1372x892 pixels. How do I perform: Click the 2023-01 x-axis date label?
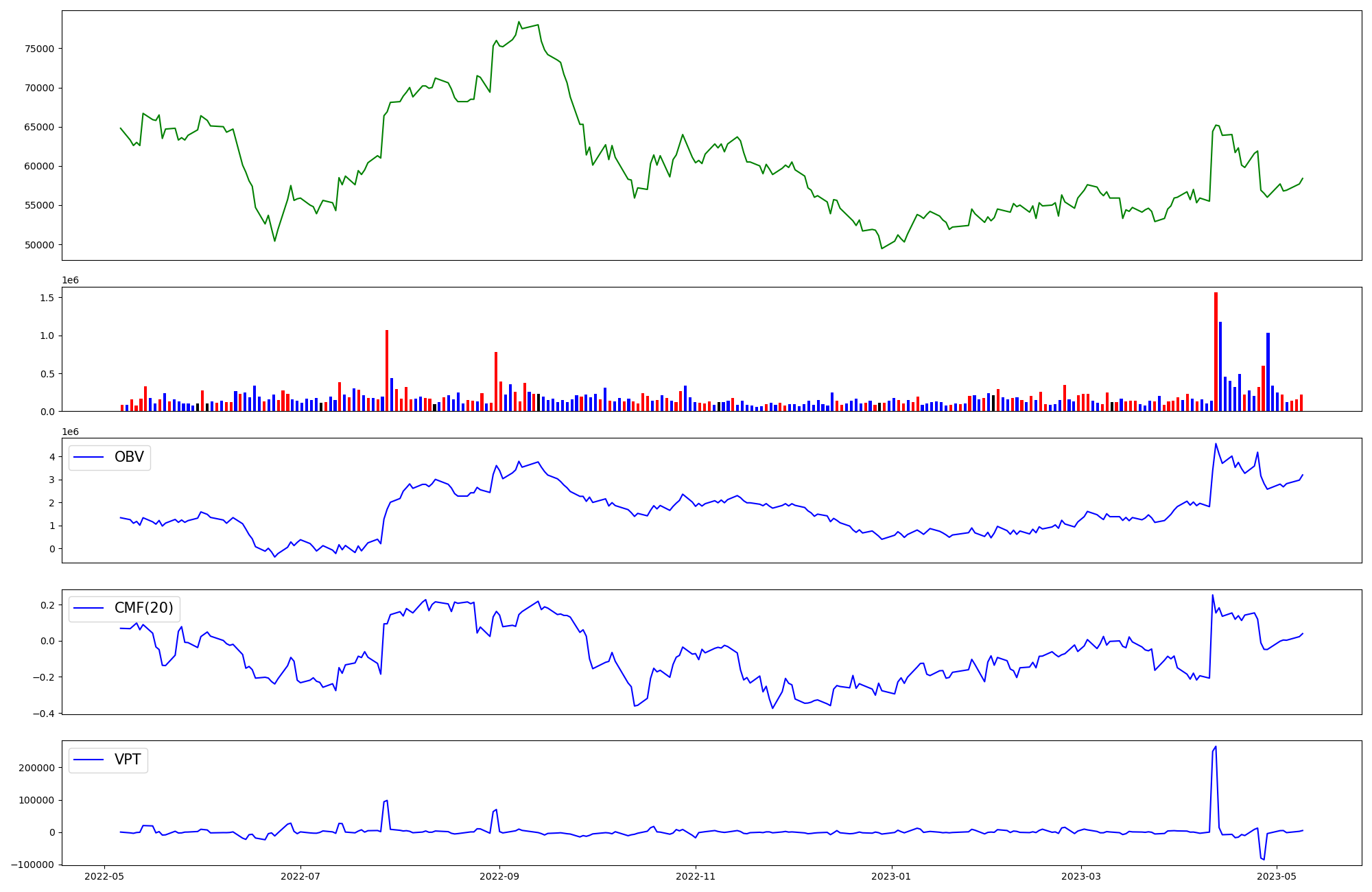[891, 876]
